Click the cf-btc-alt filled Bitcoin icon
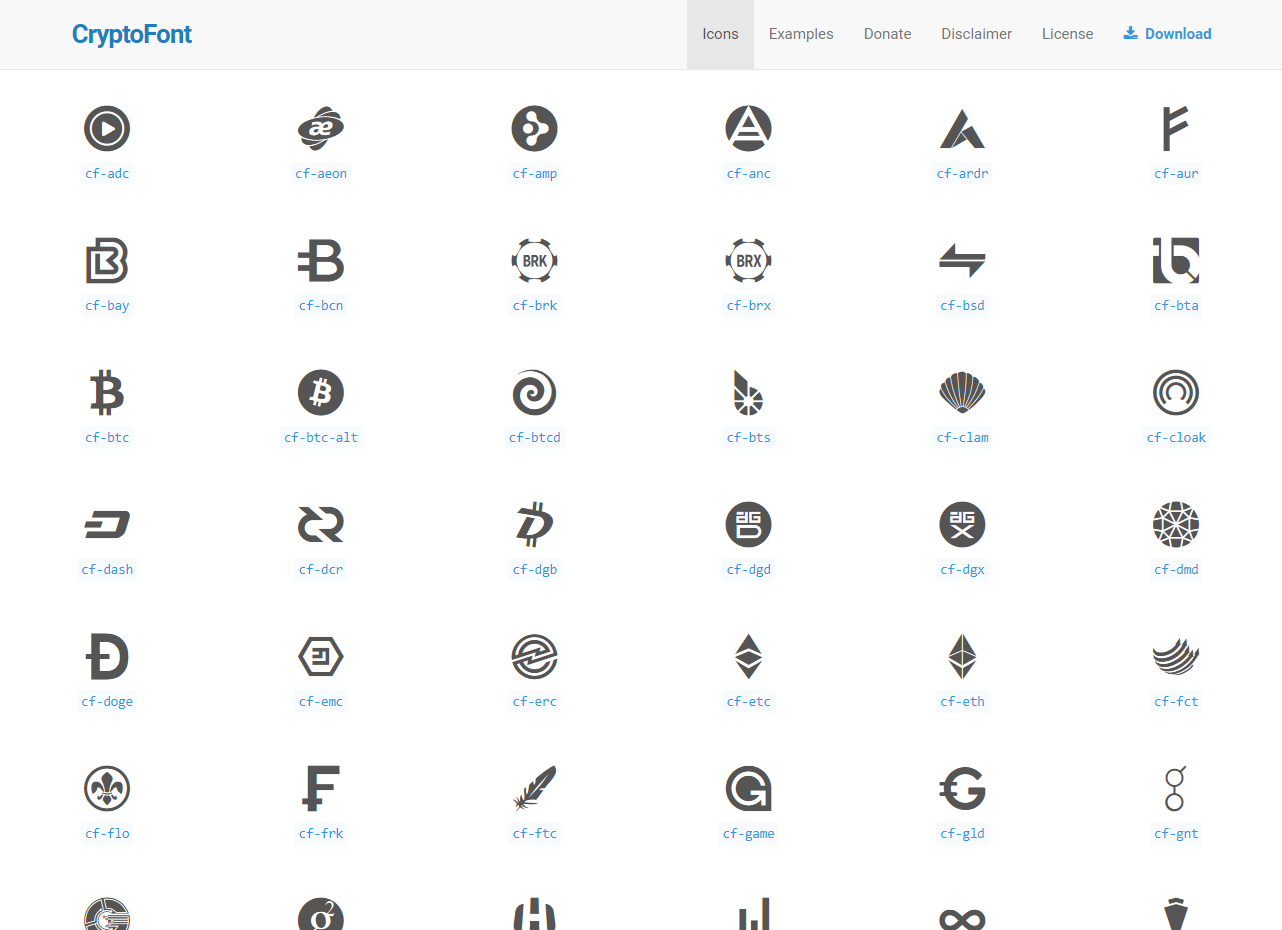Screen dimensions: 1282x930 point(321,392)
